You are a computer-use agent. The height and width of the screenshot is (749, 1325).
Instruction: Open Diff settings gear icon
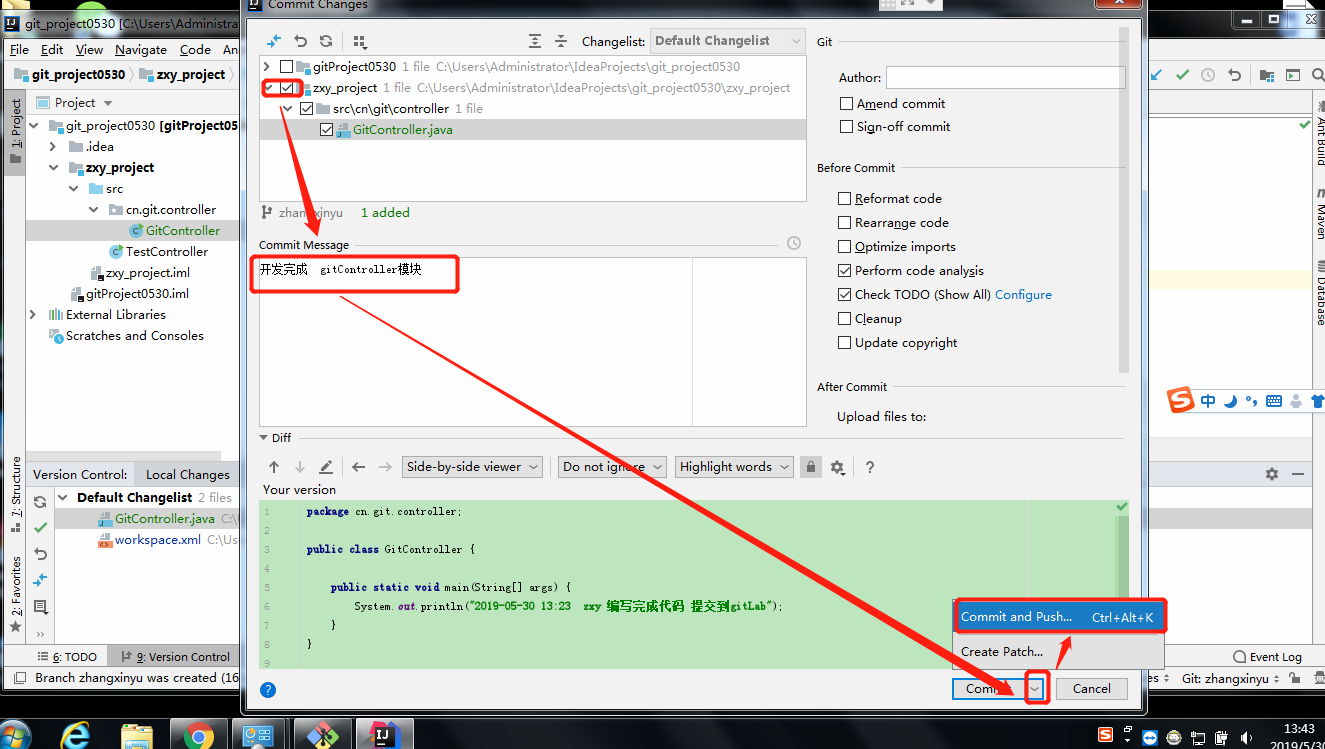pyautogui.click(x=838, y=467)
